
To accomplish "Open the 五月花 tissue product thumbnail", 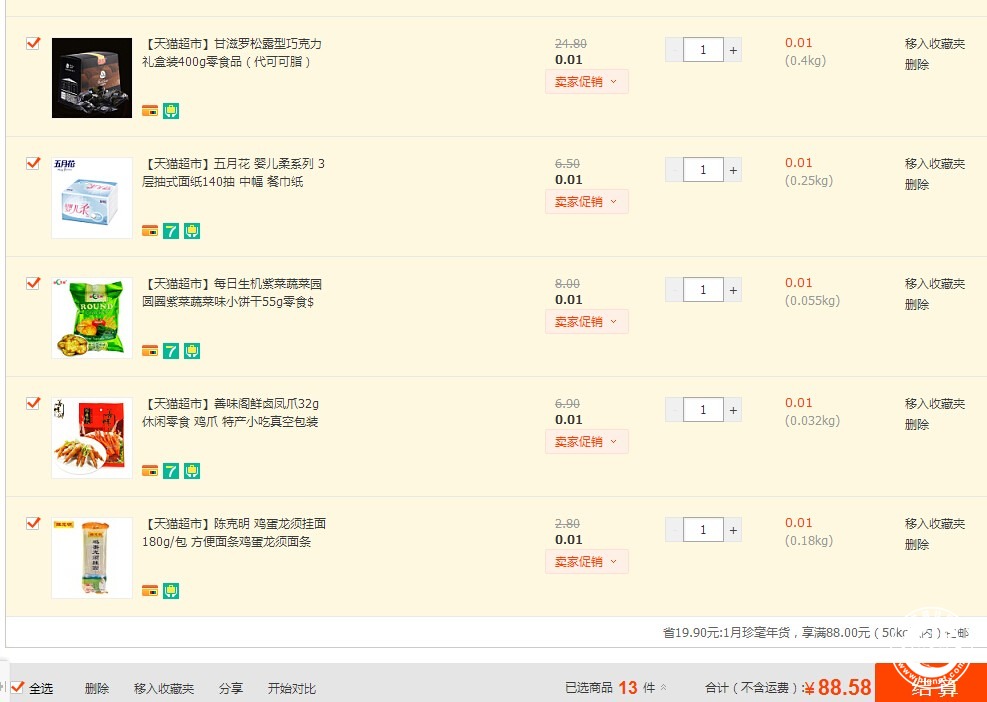I will click(92, 198).
